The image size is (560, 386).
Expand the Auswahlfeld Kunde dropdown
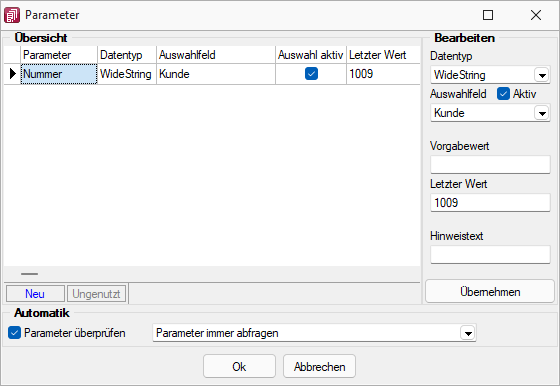(542, 113)
